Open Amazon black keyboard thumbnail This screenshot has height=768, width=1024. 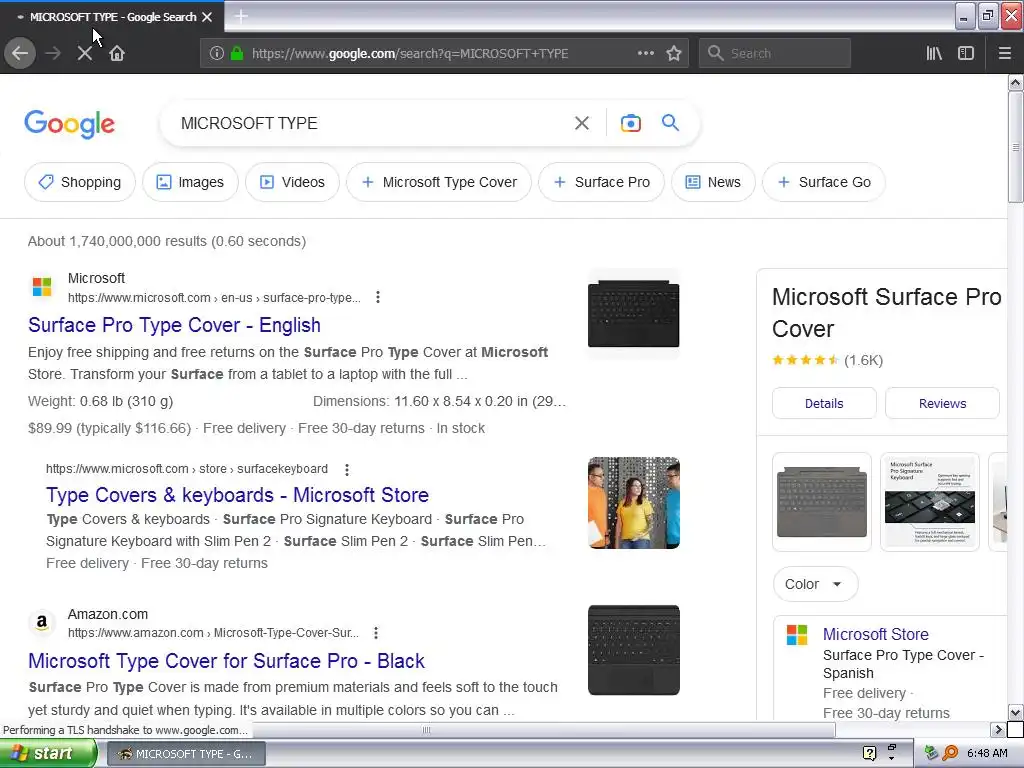[633, 650]
